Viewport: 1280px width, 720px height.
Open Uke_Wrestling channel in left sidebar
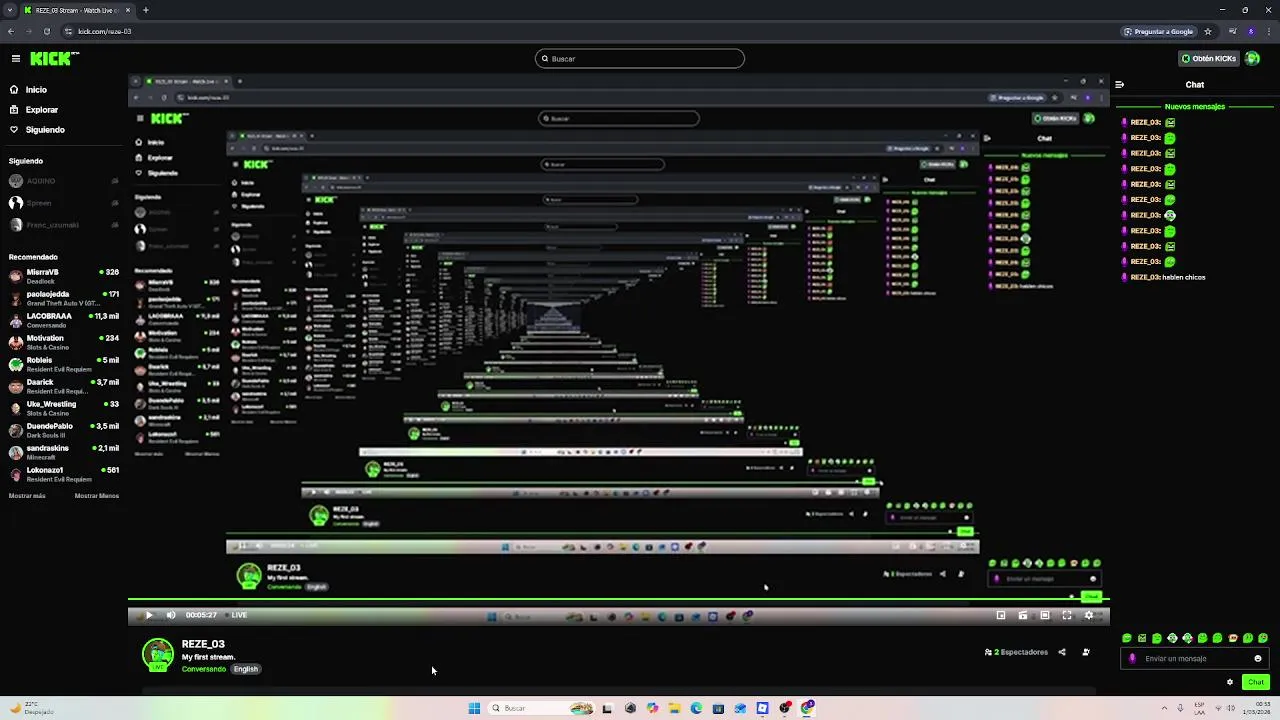point(64,407)
